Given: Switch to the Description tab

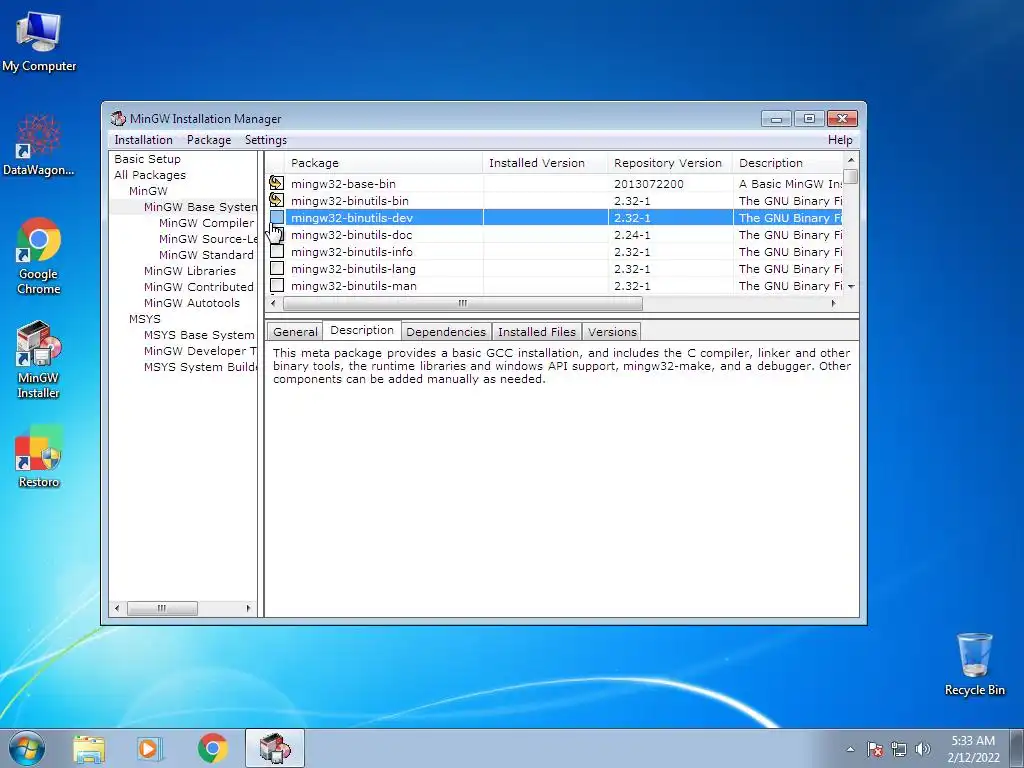Looking at the screenshot, I should 362,330.
